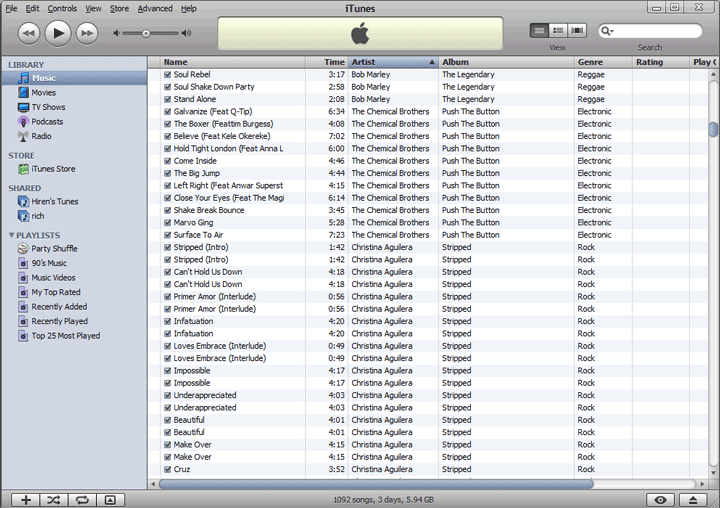The image size is (720, 508).
Task: Uncheck the Come Inside checkbox
Action: pyautogui.click(x=168, y=161)
